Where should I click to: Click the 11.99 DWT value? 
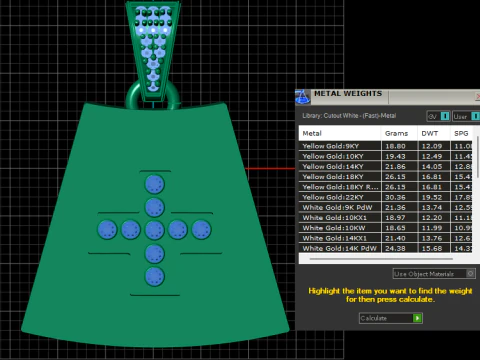[432, 228]
